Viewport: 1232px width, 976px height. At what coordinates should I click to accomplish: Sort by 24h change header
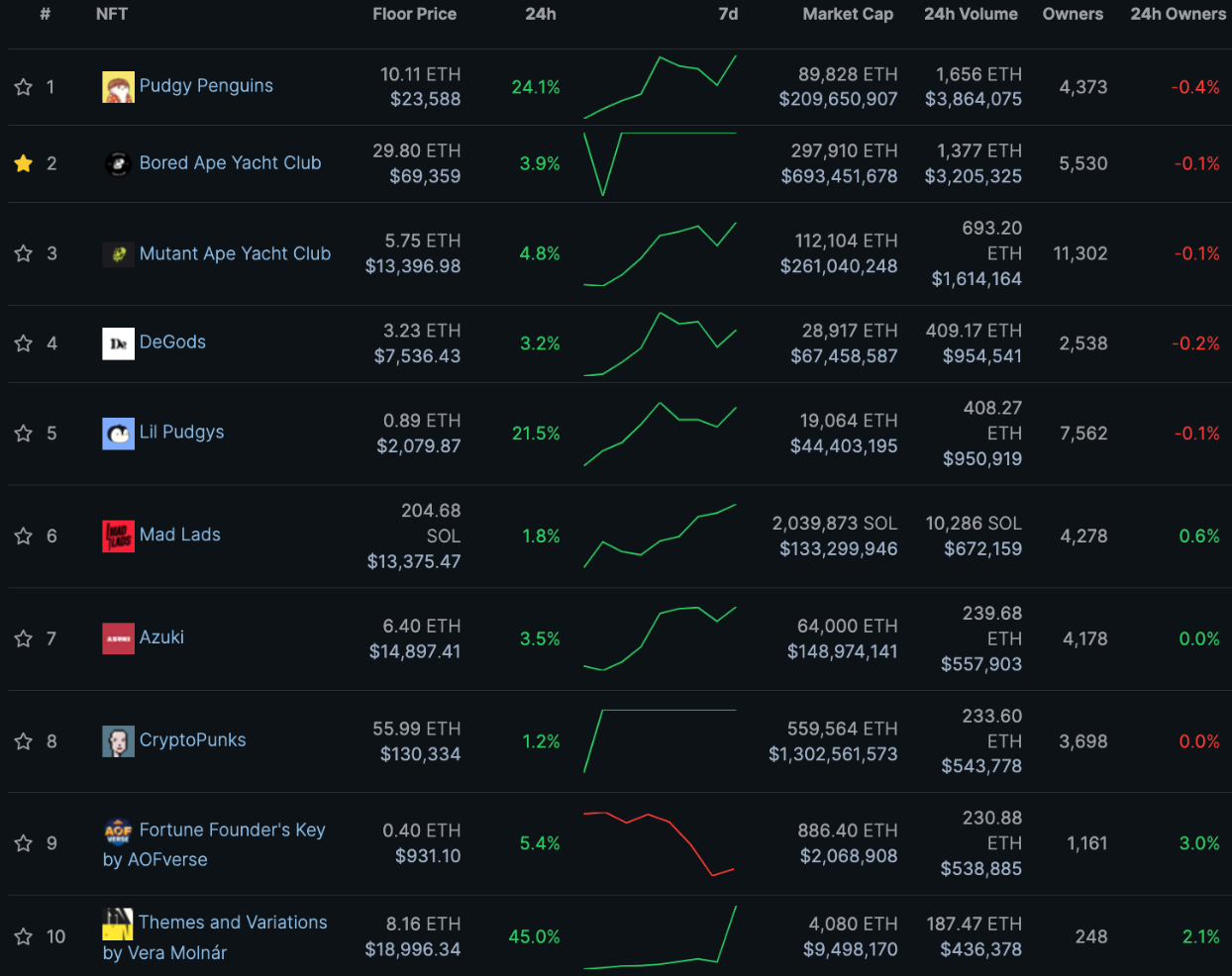(541, 14)
